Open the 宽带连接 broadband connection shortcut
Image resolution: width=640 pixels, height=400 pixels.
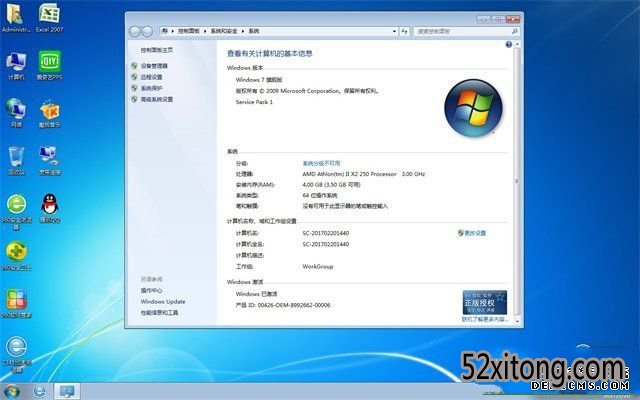pos(49,161)
